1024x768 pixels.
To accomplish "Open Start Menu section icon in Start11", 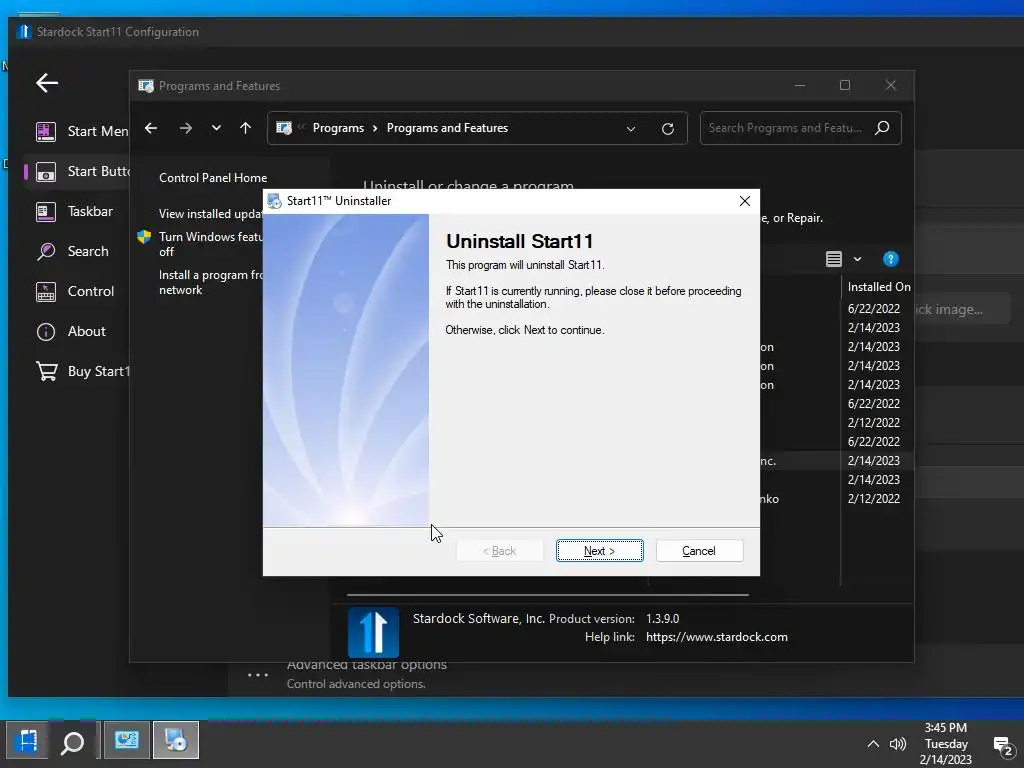I will coord(46,131).
